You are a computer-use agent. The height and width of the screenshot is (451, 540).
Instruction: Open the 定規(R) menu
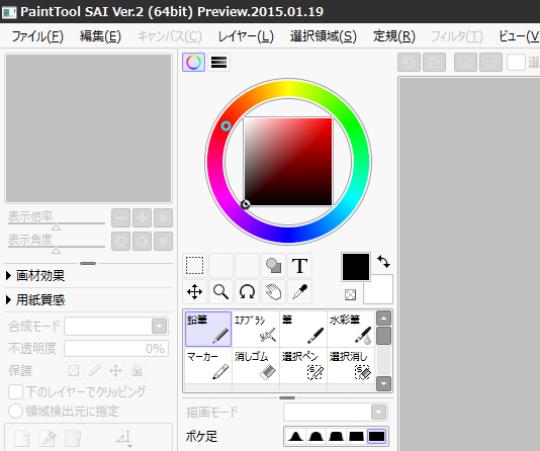[x=394, y=36]
